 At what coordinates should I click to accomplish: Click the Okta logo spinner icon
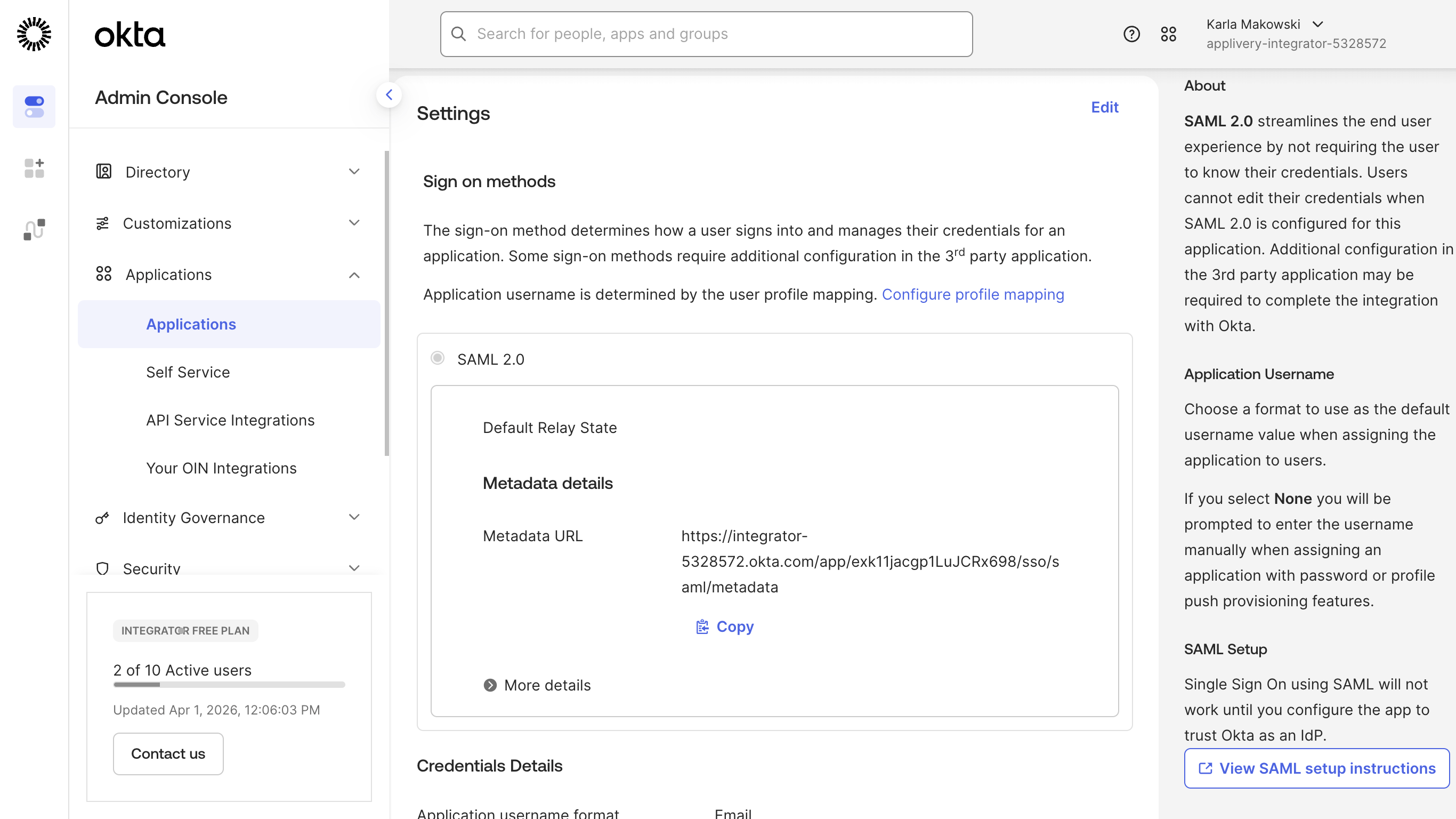(x=34, y=34)
